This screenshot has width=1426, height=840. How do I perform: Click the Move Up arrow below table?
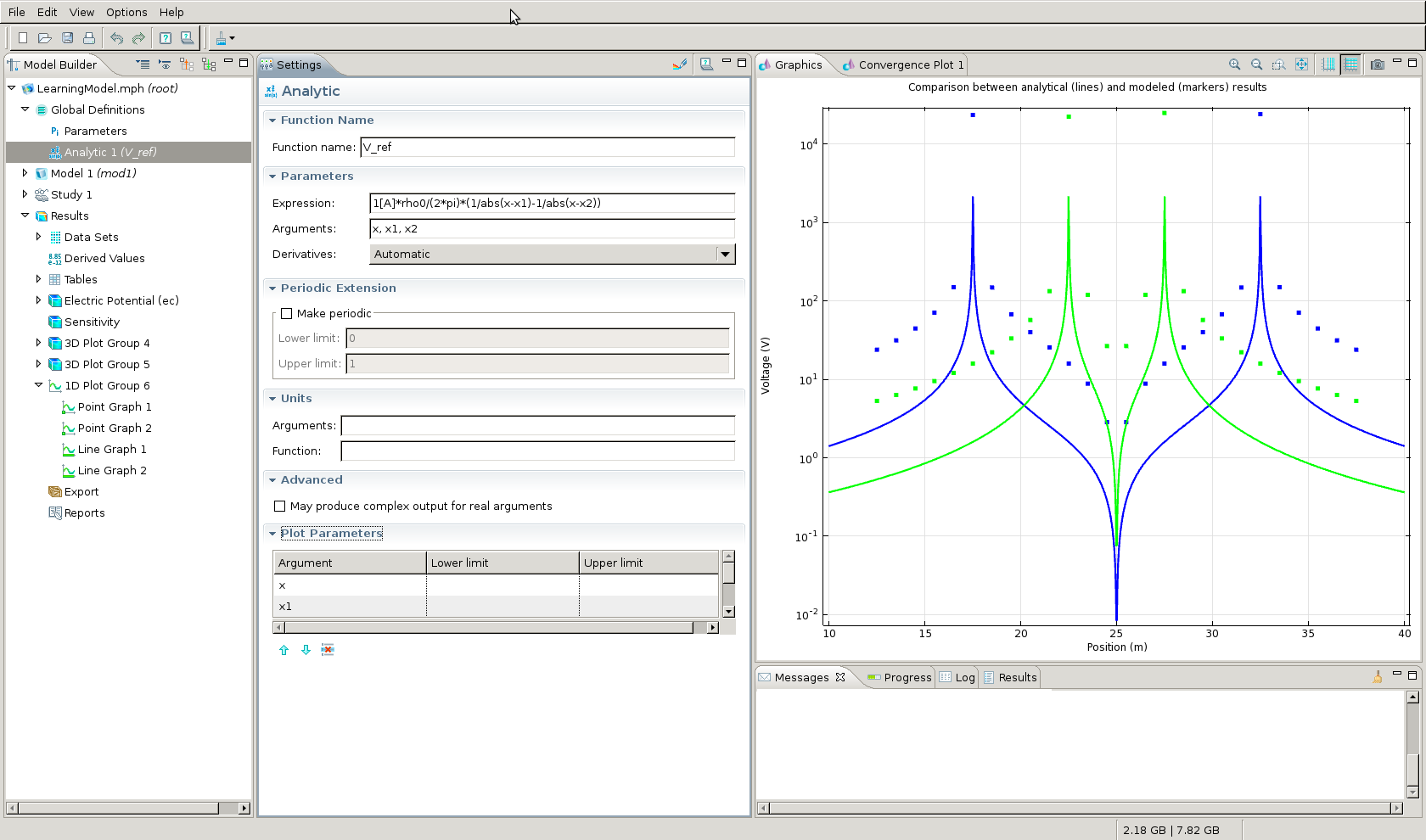(x=284, y=650)
